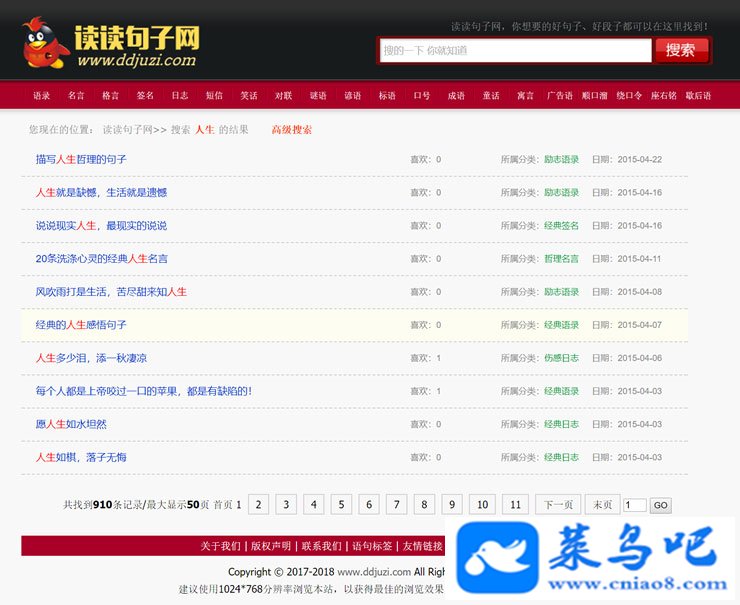Image resolution: width=740 pixels, height=605 pixels.
Task: Go to results page 2
Action: coord(259,504)
